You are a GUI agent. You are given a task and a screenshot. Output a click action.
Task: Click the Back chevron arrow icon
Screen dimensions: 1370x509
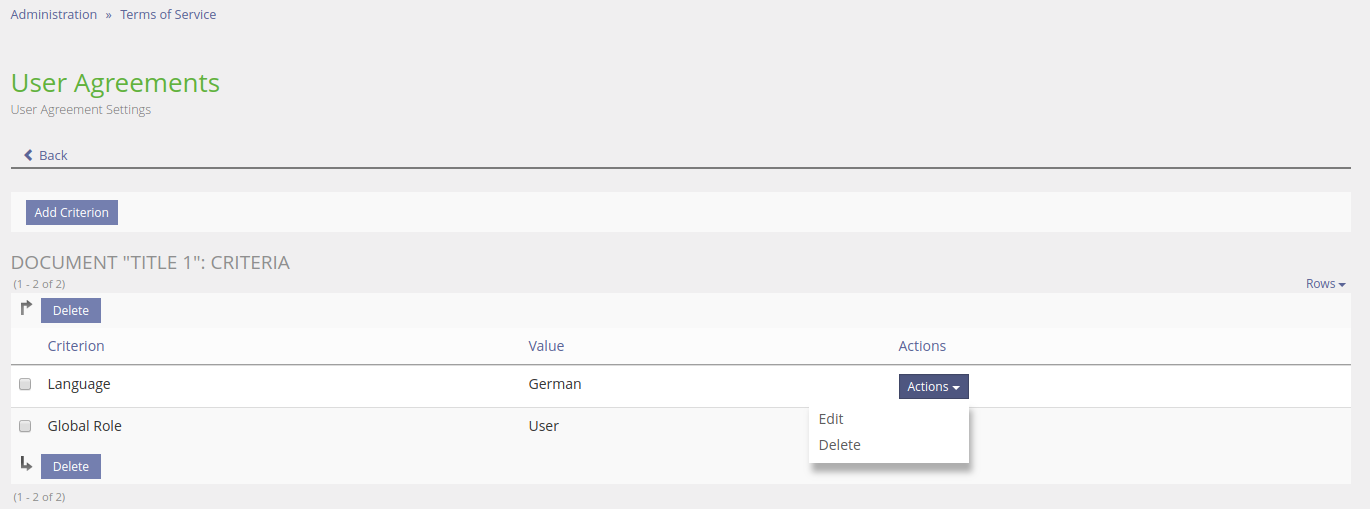pyautogui.click(x=29, y=155)
